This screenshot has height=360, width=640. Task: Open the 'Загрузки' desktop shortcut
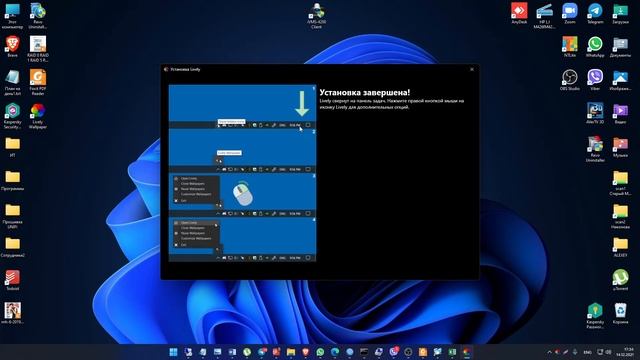coord(620,13)
